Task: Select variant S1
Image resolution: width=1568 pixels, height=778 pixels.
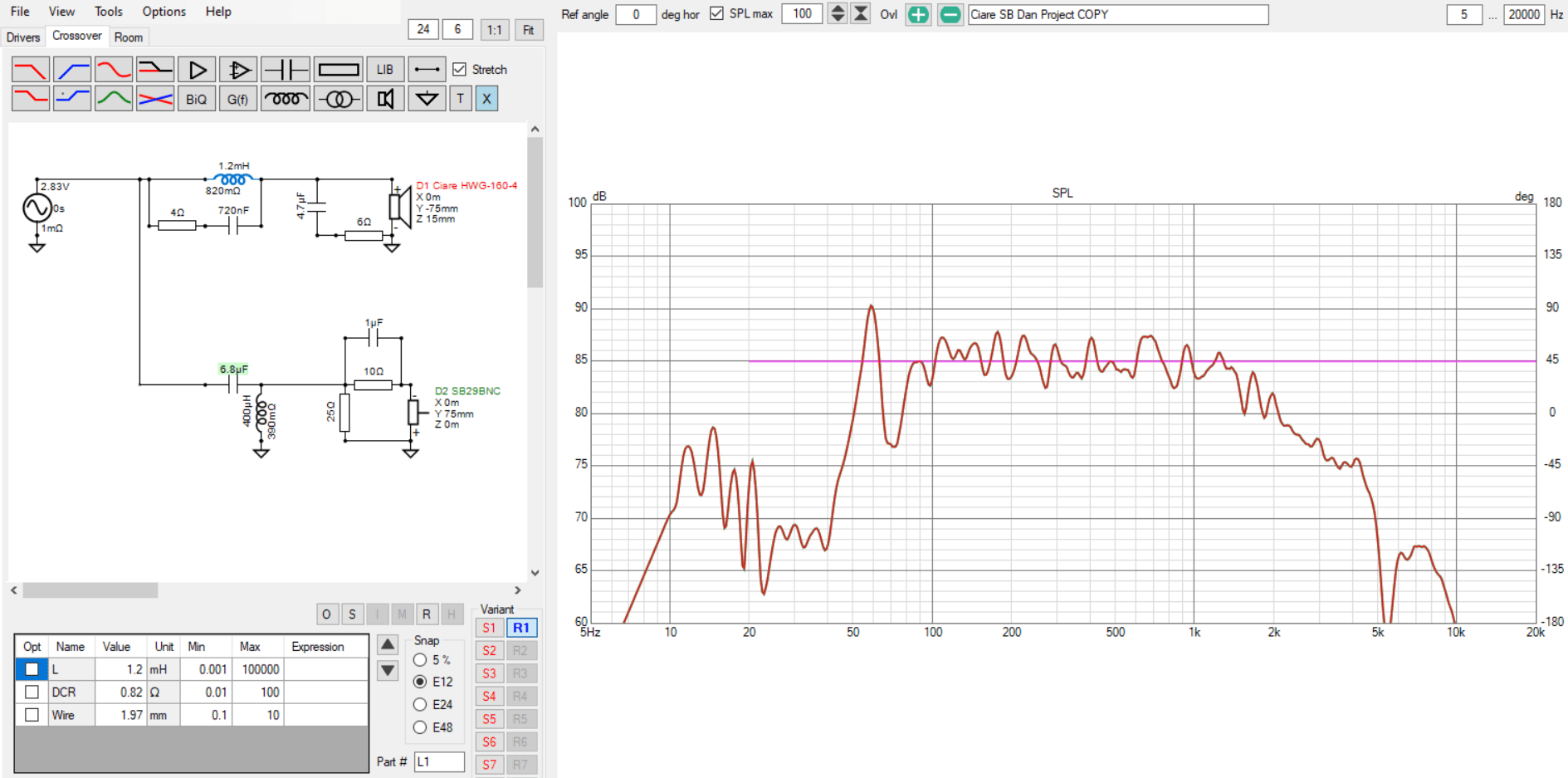Action: (489, 628)
